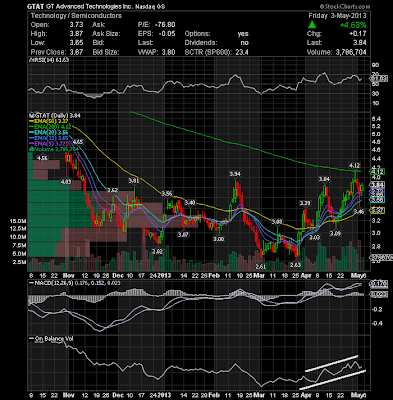Click the 4.12 peak price annotation
Image resolution: width=393 pixels, height=400 pixels.
point(354,165)
